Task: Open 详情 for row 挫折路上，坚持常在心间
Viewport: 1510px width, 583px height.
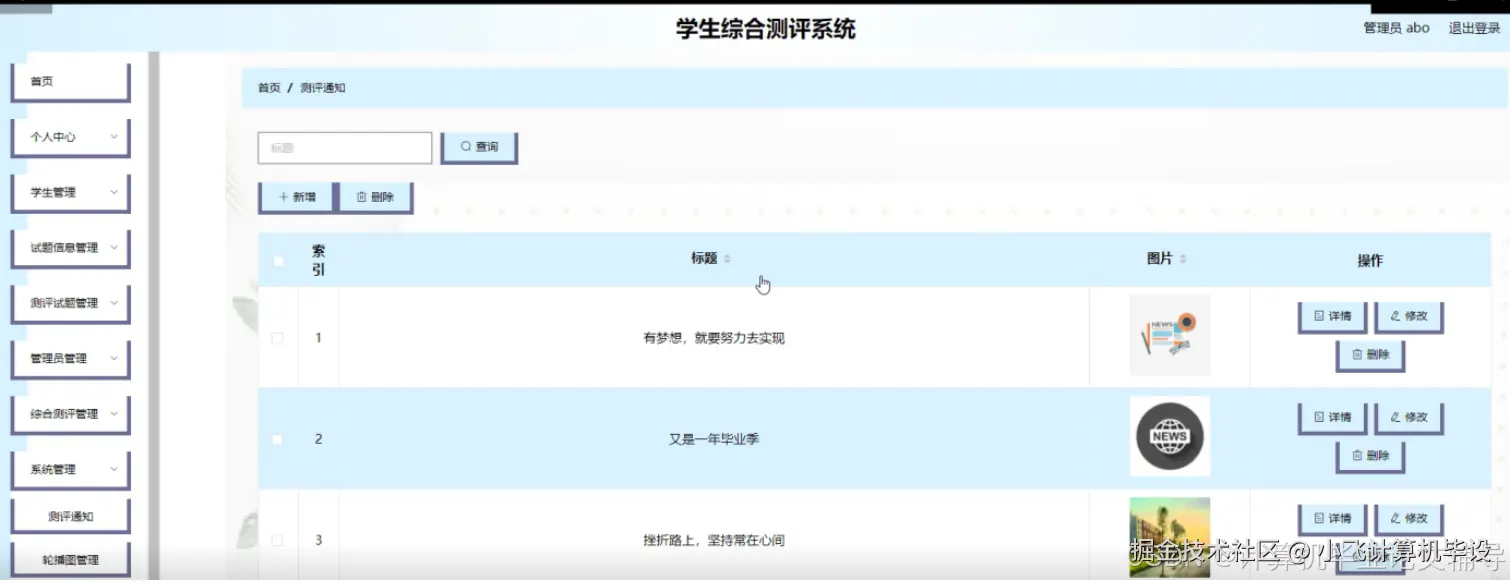Action: tap(1331, 518)
